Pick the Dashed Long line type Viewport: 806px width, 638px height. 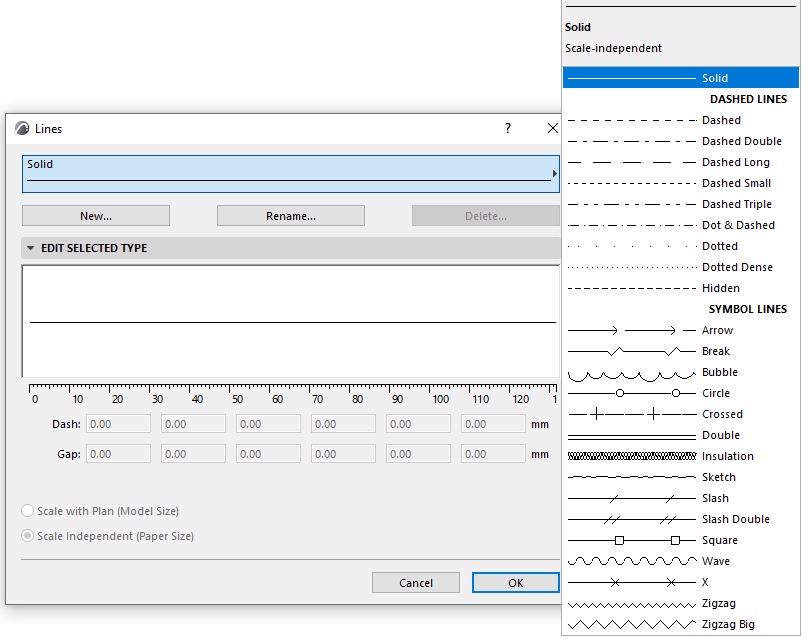pos(681,162)
